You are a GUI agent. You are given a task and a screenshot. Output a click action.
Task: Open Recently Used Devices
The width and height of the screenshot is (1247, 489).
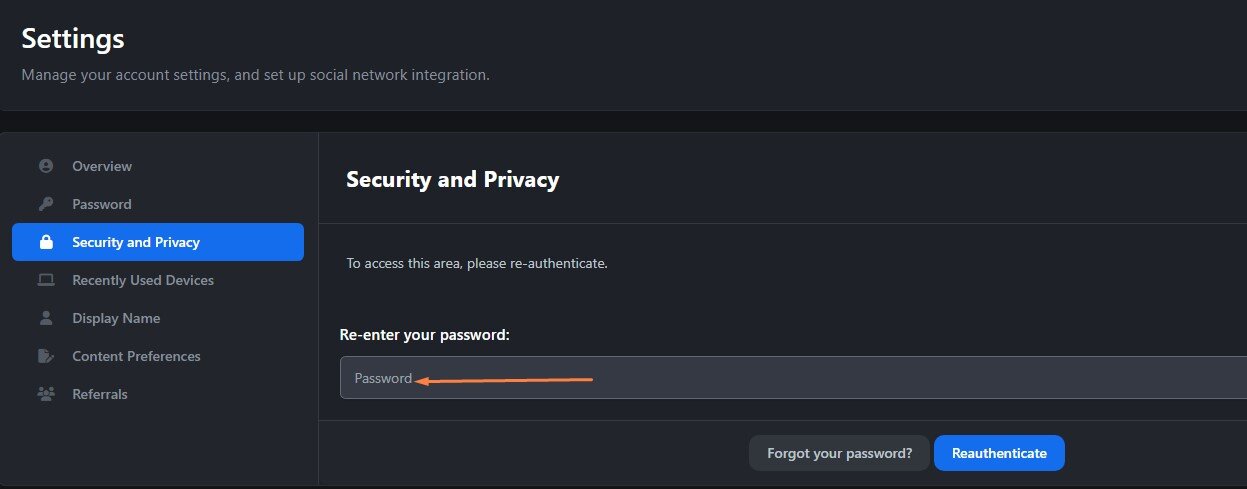(x=158, y=280)
